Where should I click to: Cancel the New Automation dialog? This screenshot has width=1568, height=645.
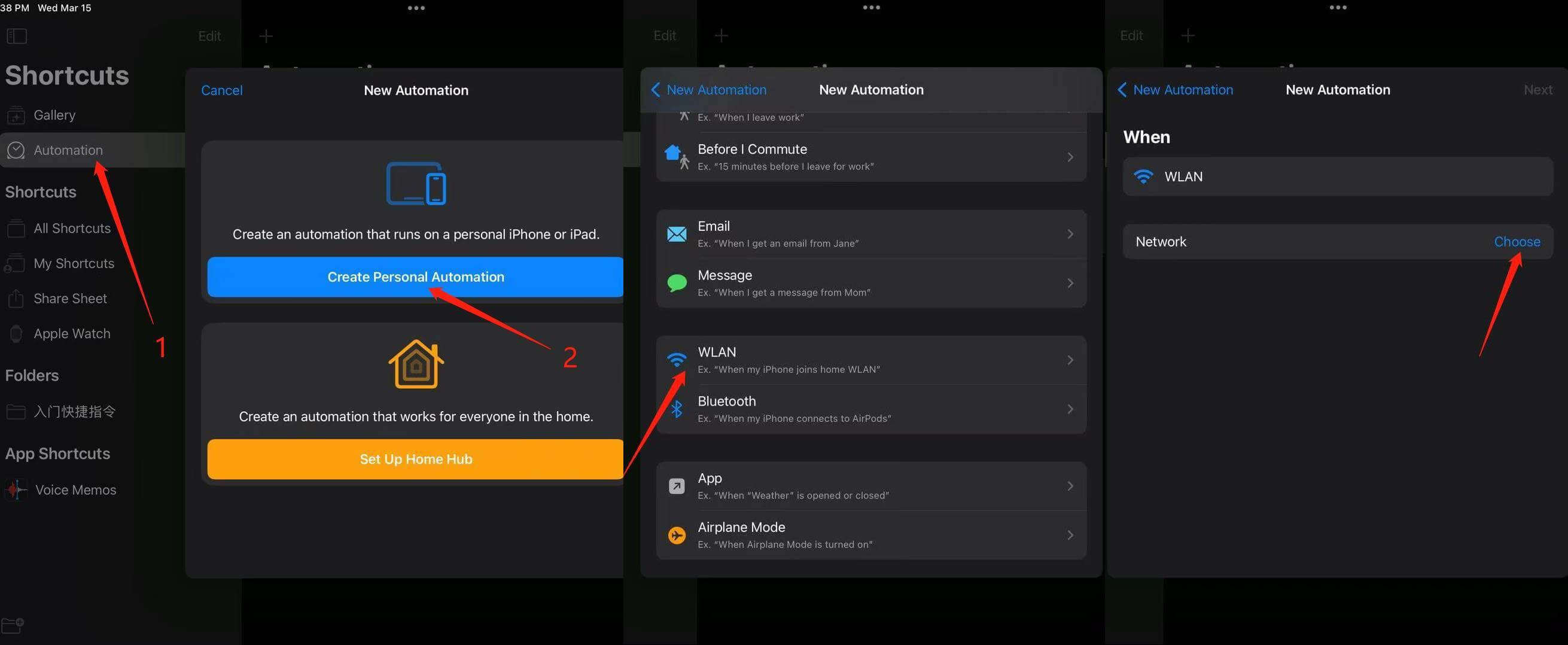click(221, 90)
